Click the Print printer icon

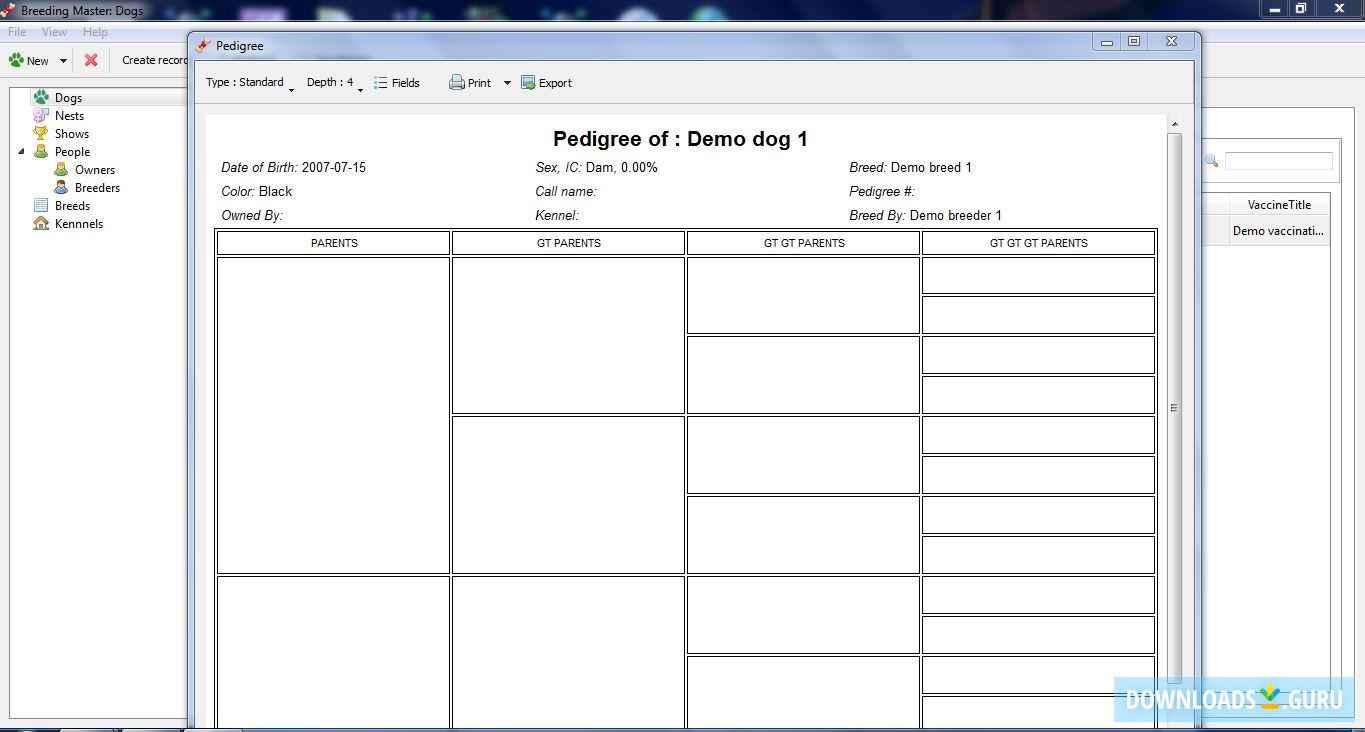(457, 83)
